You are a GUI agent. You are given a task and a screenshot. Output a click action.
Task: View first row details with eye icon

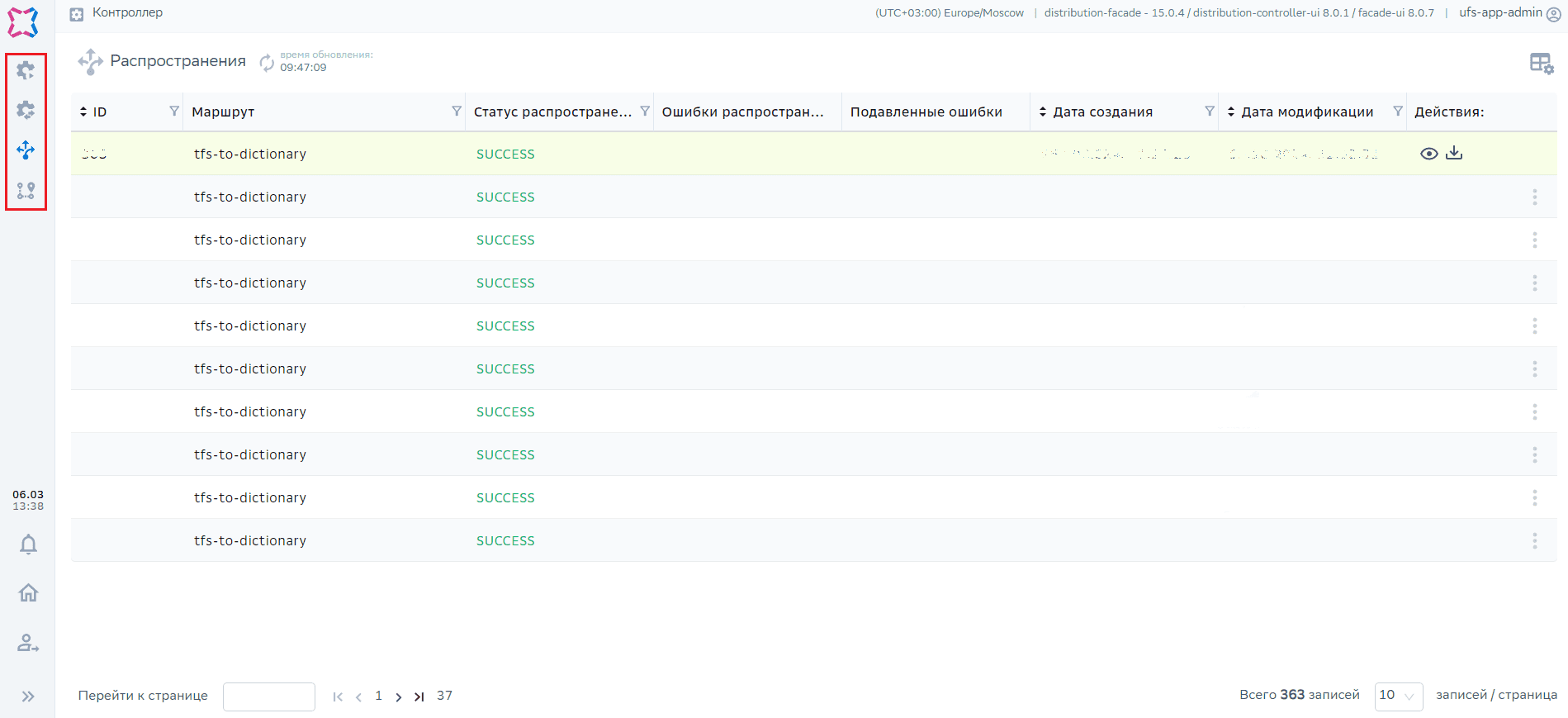[x=1428, y=154]
